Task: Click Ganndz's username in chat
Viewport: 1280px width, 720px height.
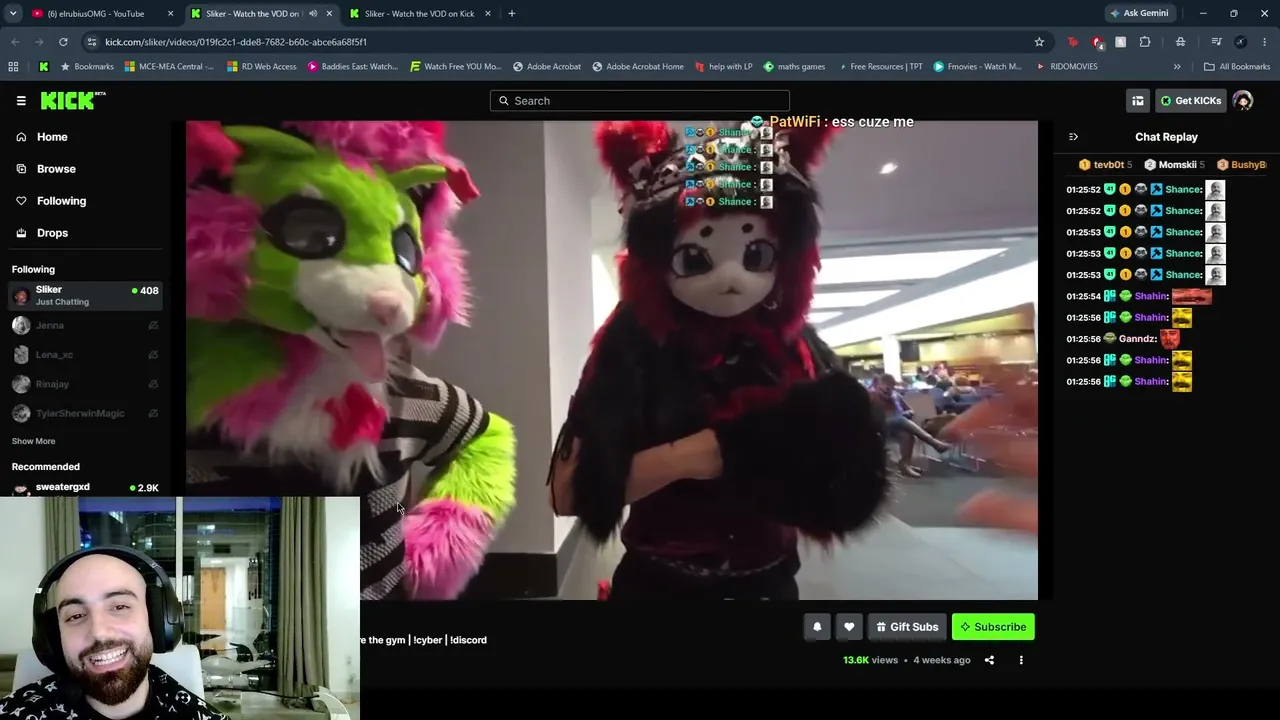Action: [1138, 339]
